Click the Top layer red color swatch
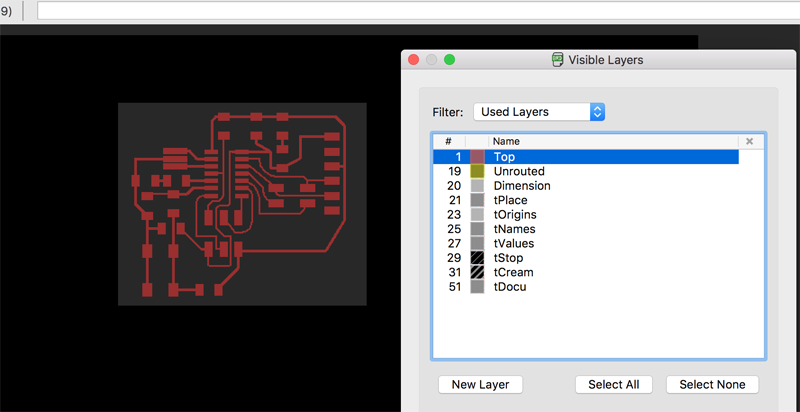This screenshot has height=412, width=800. coord(477,157)
